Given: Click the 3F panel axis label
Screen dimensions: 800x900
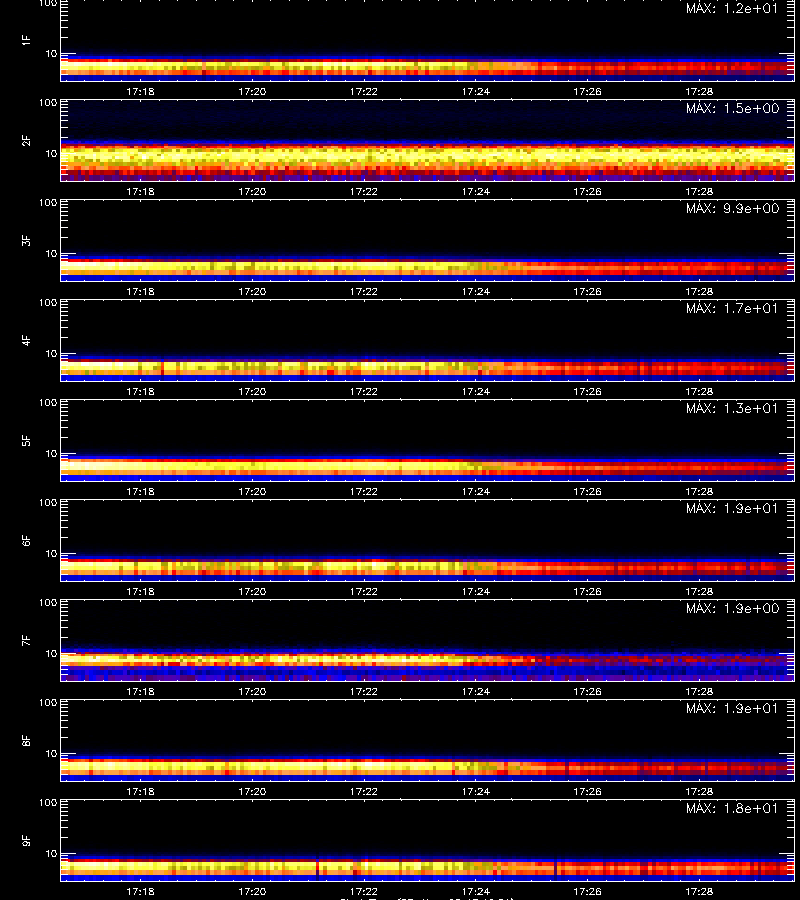Looking at the screenshot, I should point(26,240).
